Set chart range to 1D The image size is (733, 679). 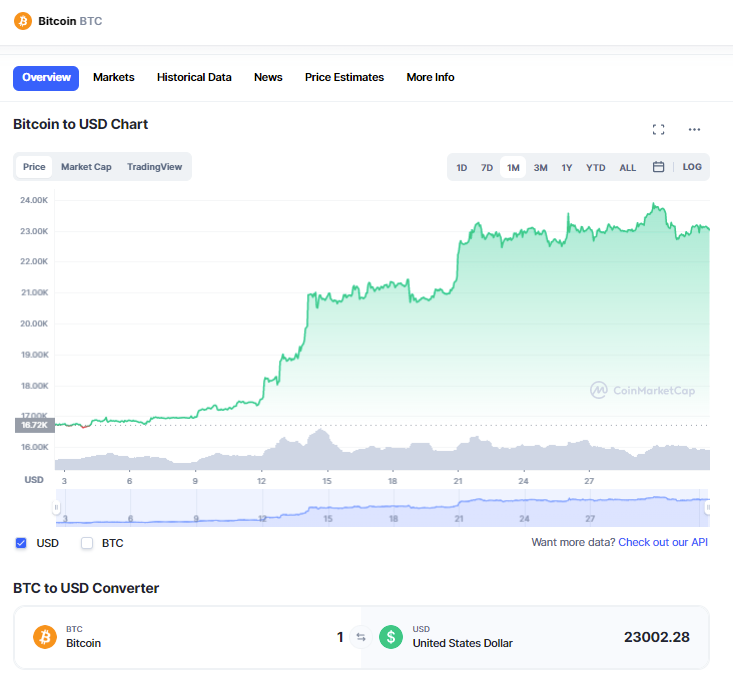(x=461, y=167)
